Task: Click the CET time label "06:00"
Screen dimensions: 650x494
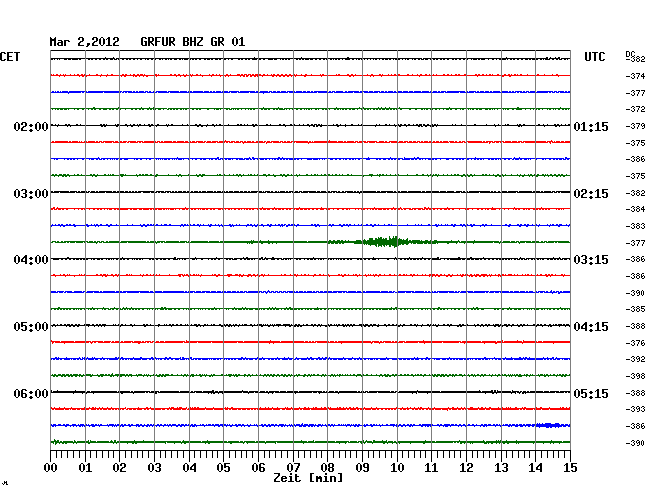Action: (31, 393)
